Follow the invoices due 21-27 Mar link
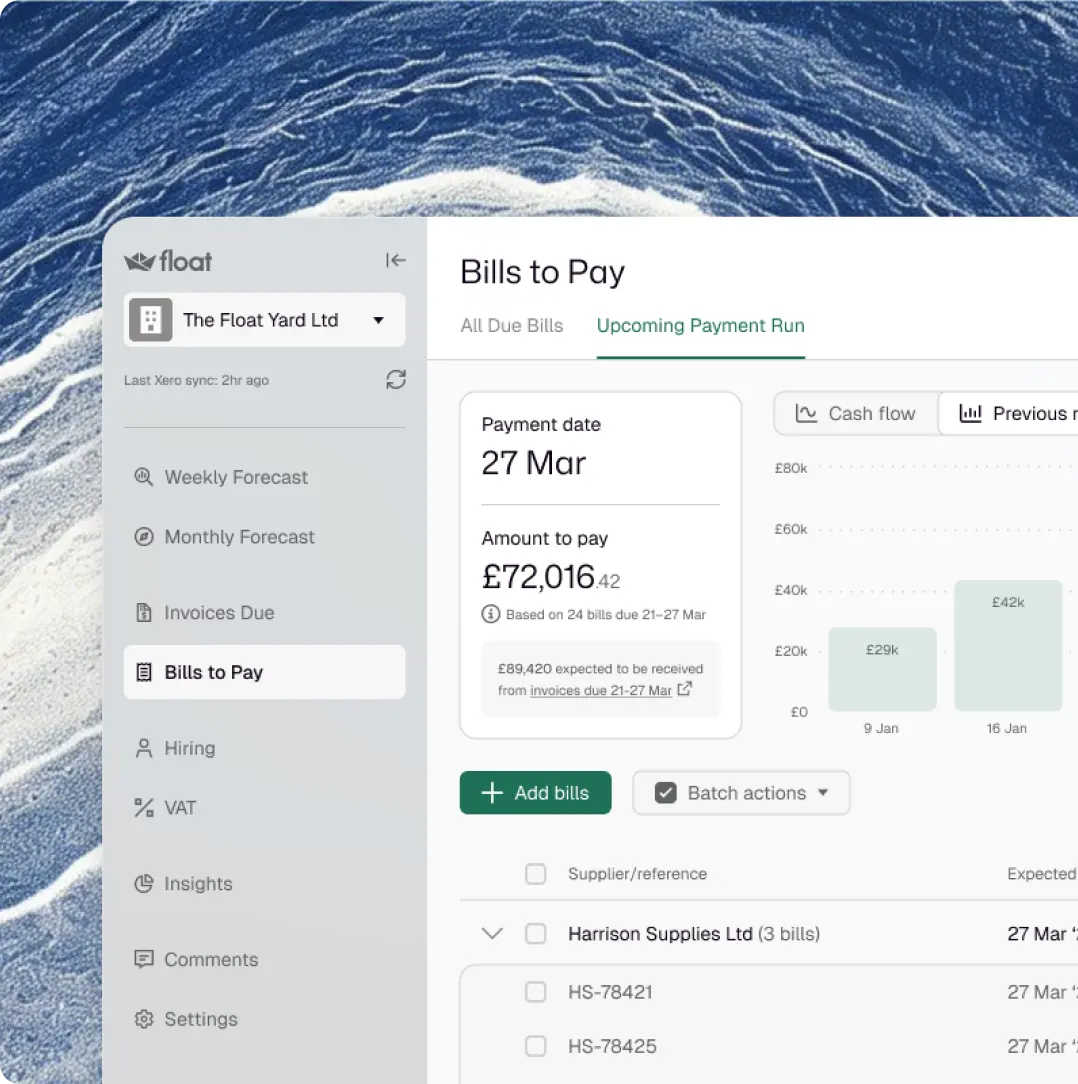This screenshot has height=1084, width=1078. point(601,690)
